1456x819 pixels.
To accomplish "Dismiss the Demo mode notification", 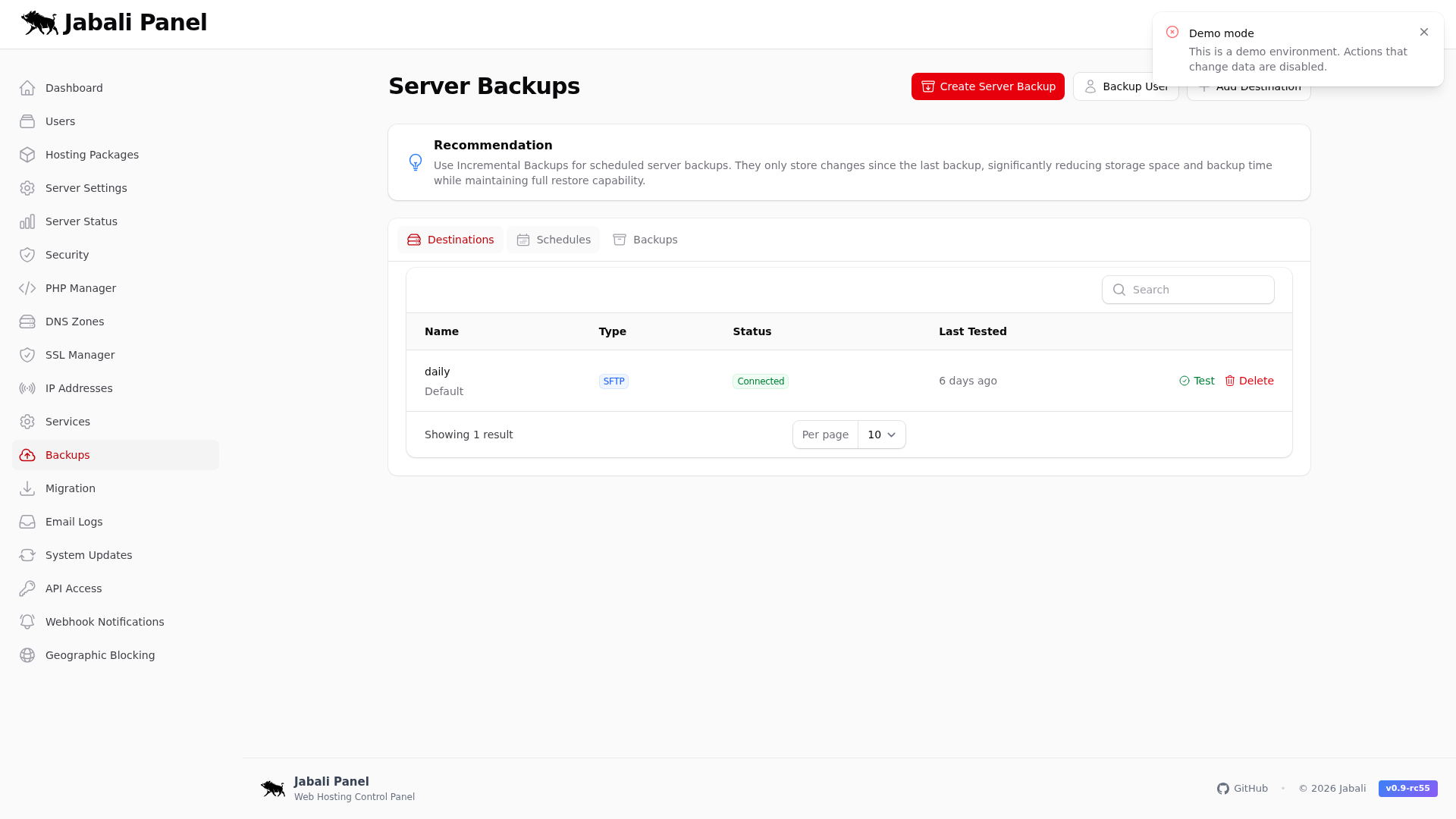I will pos(1424,32).
